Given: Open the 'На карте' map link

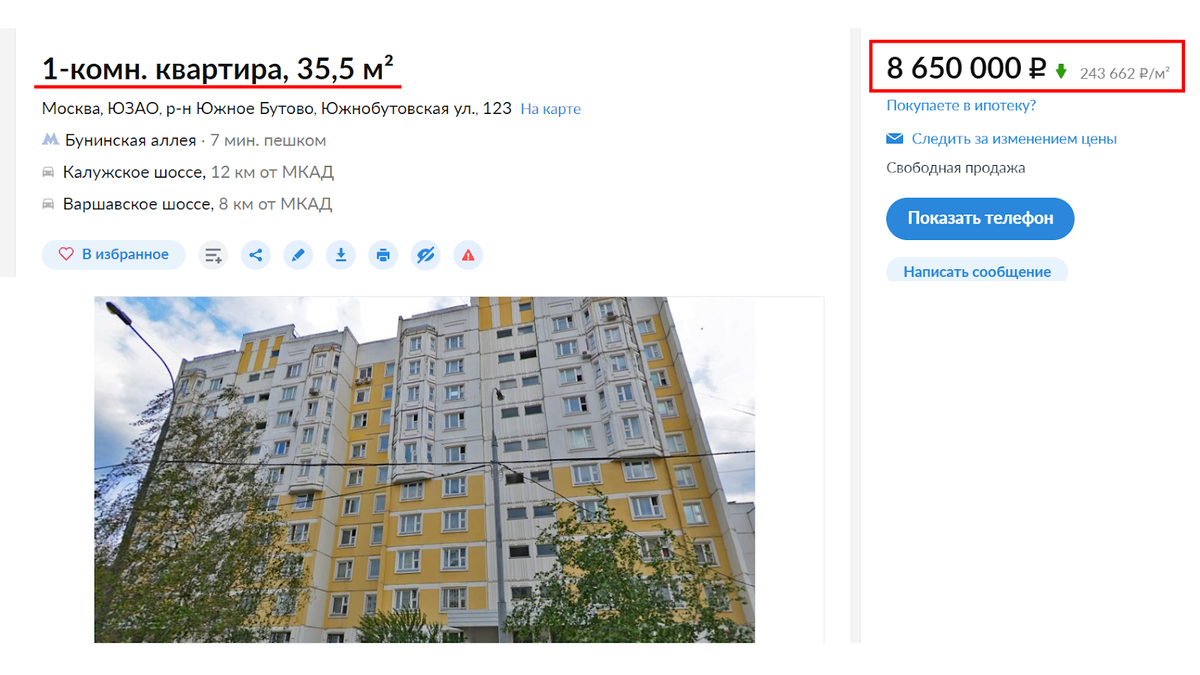Looking at the screenshot, I should [550, 109].
